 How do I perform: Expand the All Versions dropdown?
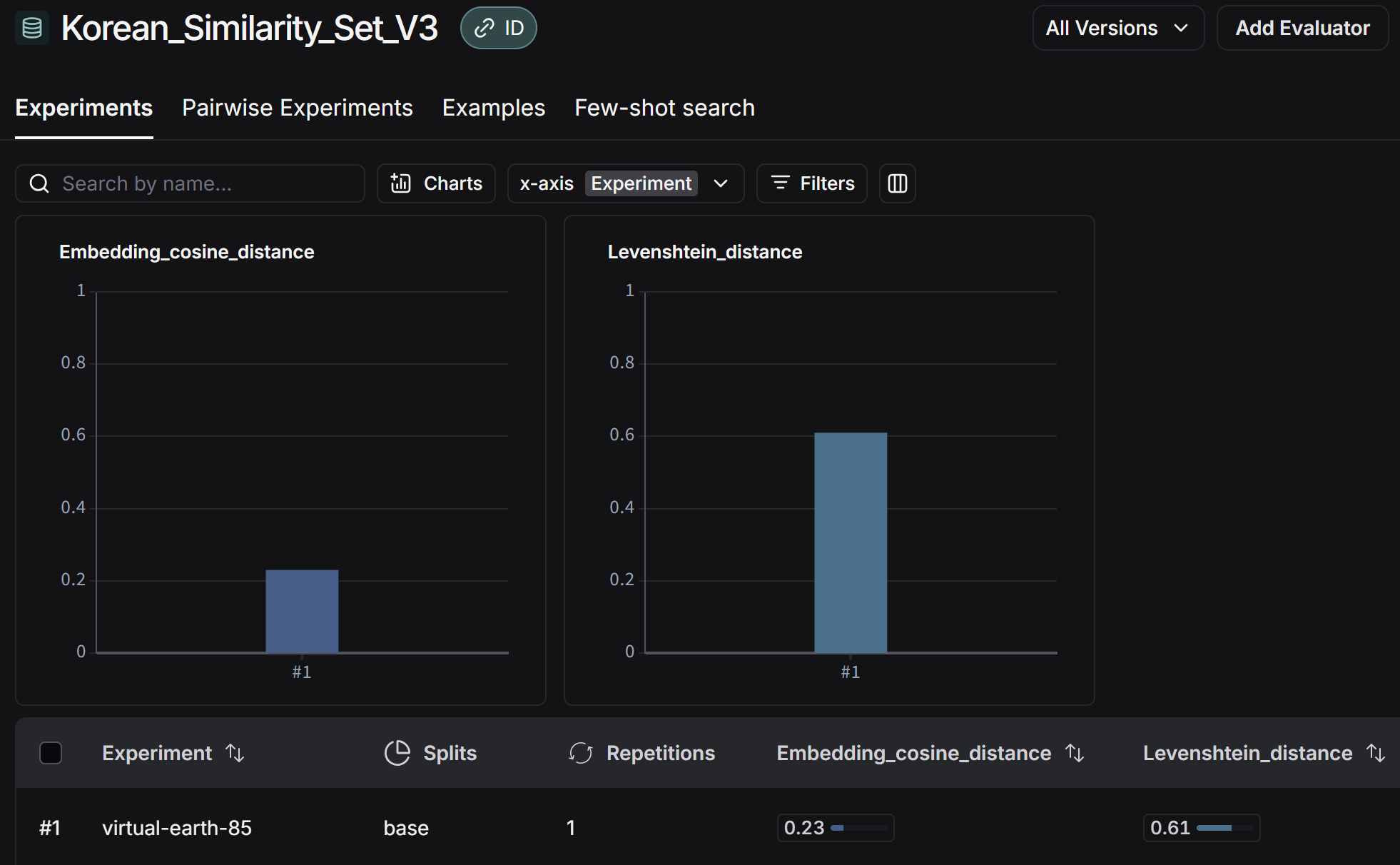point(1117,29)
